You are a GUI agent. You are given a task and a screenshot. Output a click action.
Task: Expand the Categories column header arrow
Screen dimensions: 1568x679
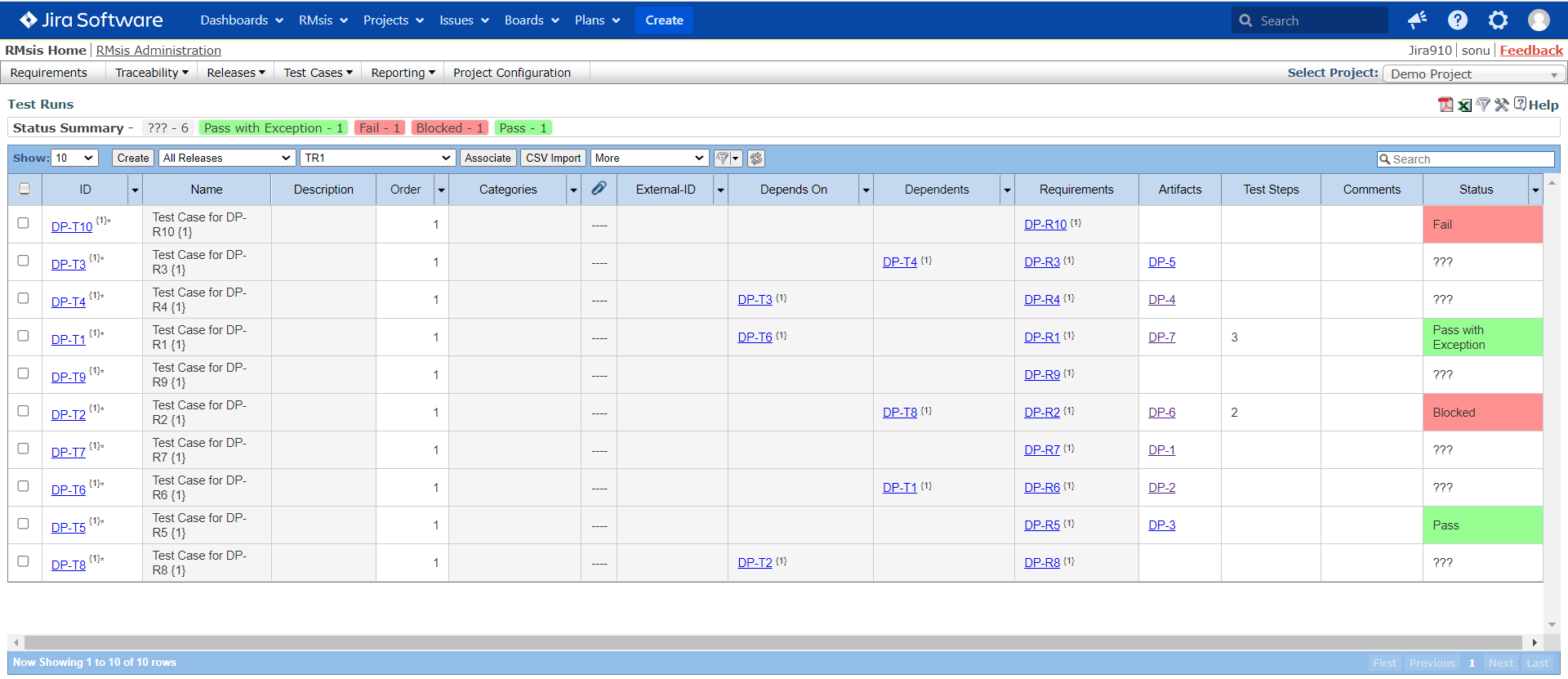[x=573, y=190]
